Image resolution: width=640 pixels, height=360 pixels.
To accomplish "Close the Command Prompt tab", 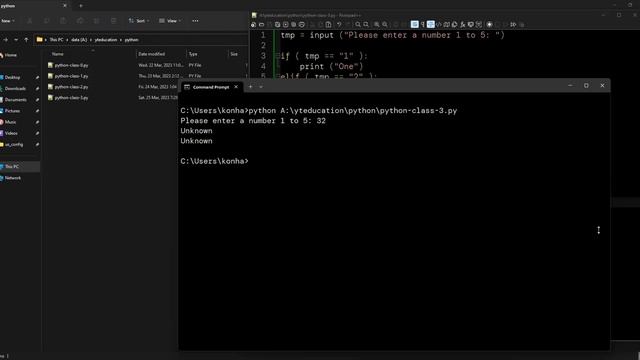I will click(236, 87).
